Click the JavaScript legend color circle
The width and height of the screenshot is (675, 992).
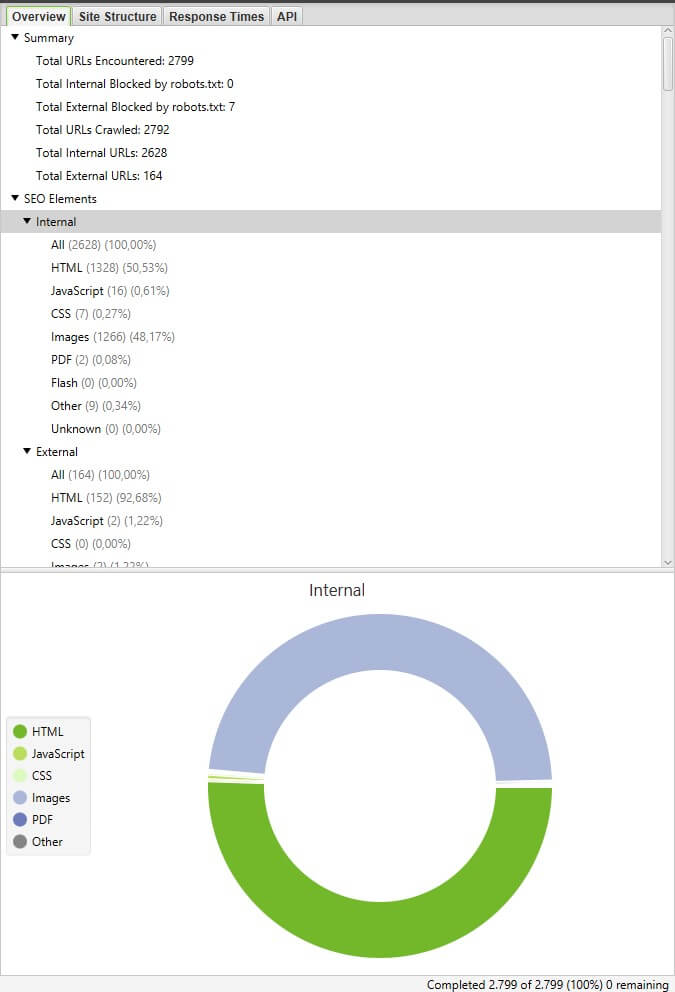tap(20, 754)
